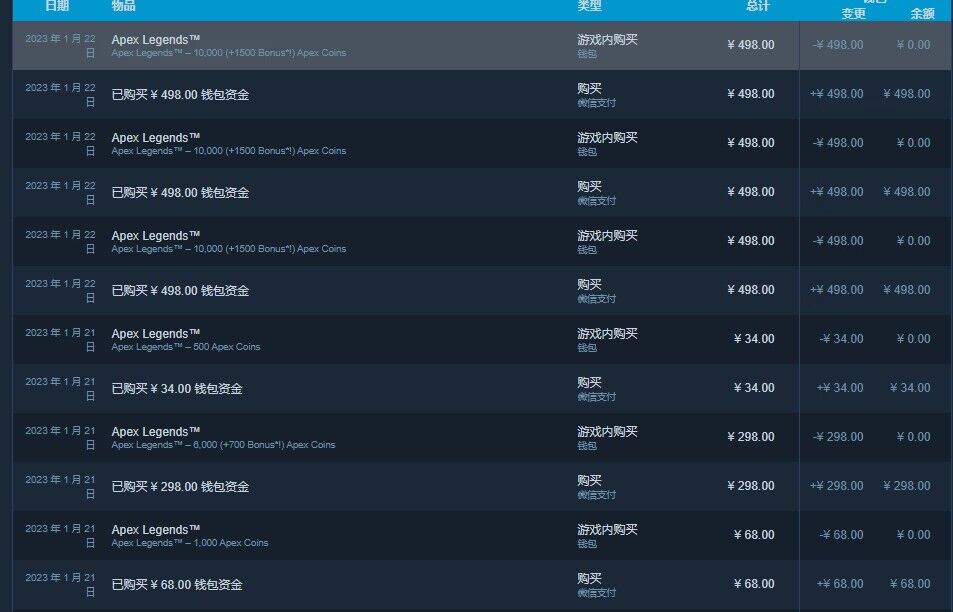Open Apex Legends title in 500 Coins row
This screenshot has height=612, width=953.
[x=156, y=334]
